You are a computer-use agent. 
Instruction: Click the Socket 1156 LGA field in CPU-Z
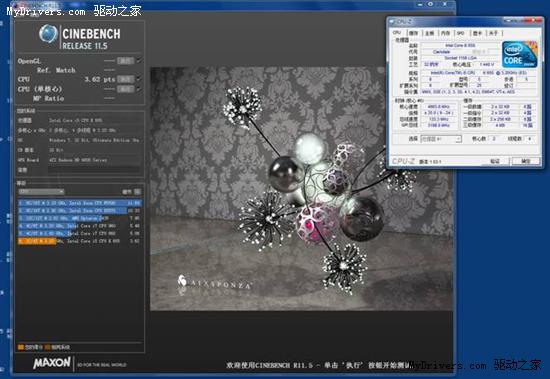[x=460, y=58]
